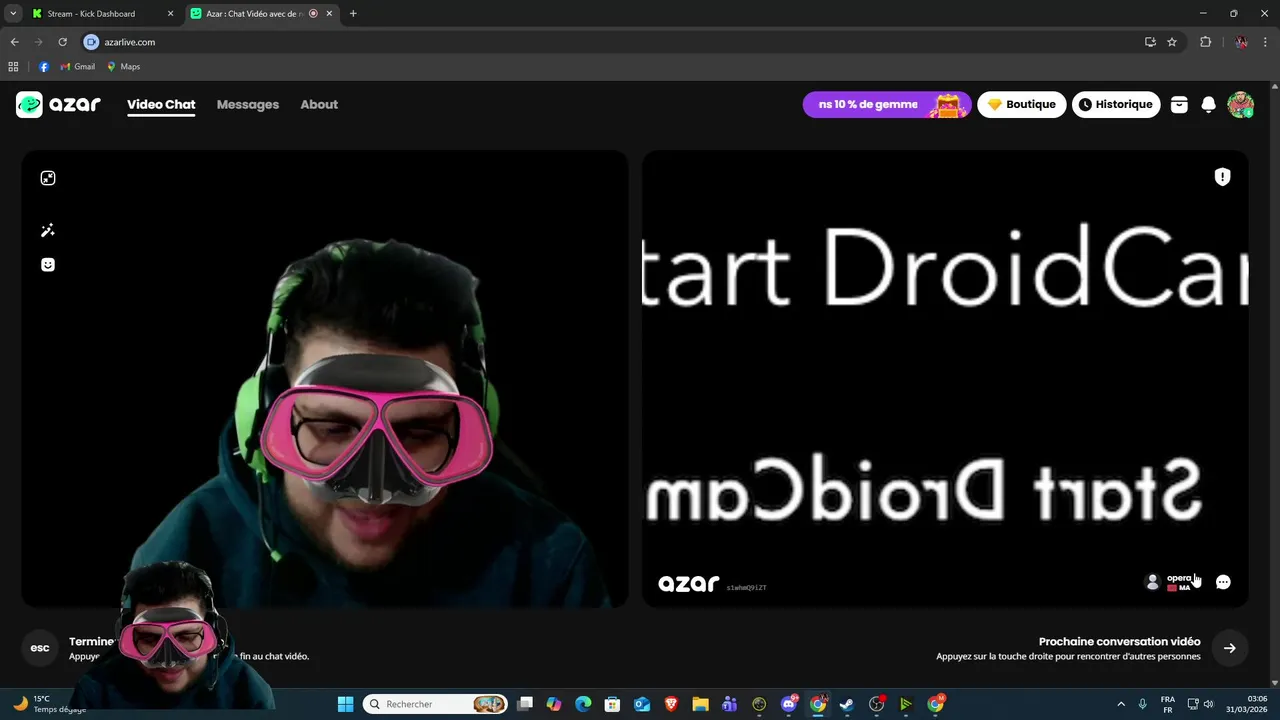Launch Microsoft Edge from the taskbar
The height and width of the screenshot is (720, 1280).
coord(583,704)
